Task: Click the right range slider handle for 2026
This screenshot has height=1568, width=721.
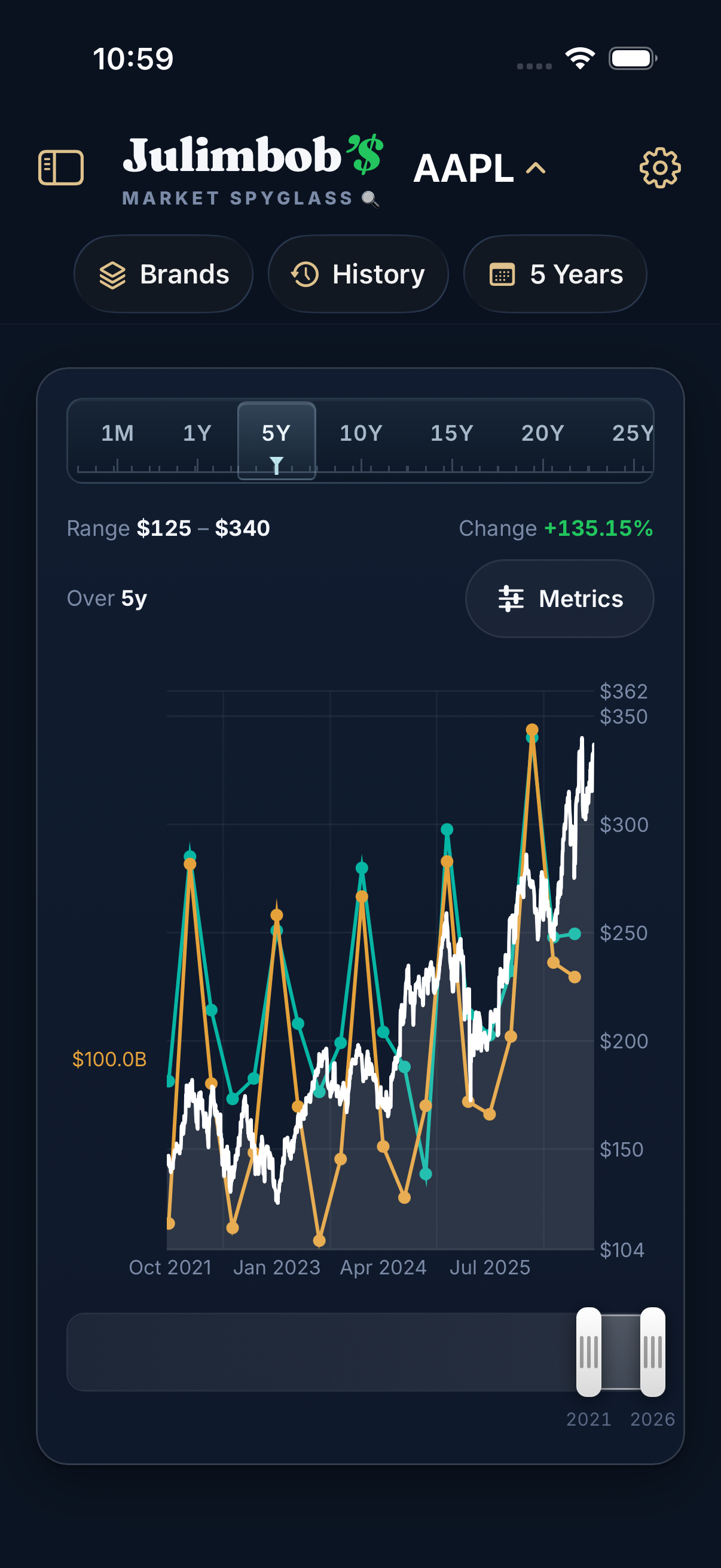Action: coord(652,1352)
